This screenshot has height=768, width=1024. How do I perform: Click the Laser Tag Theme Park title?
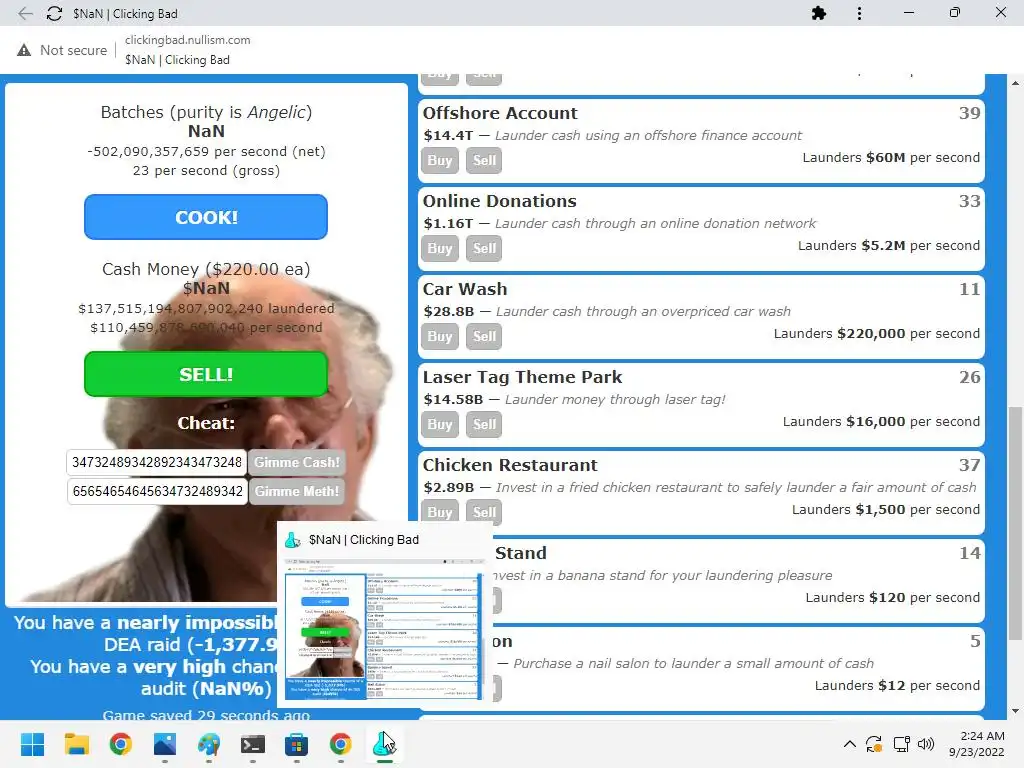click(x=522, y=377)
